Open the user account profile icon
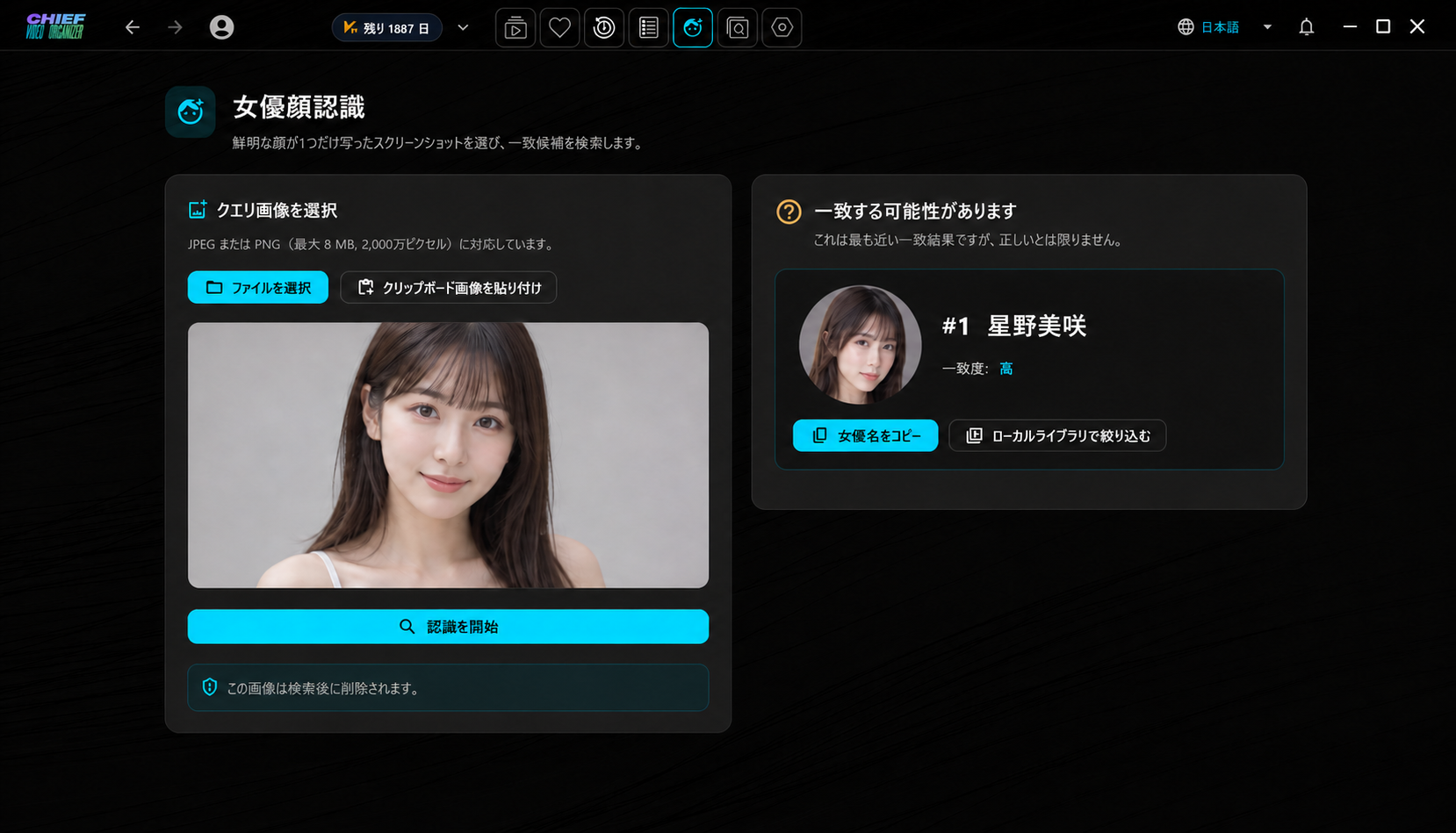This screenshot has height=833, width=1456. tap(222, 27)
